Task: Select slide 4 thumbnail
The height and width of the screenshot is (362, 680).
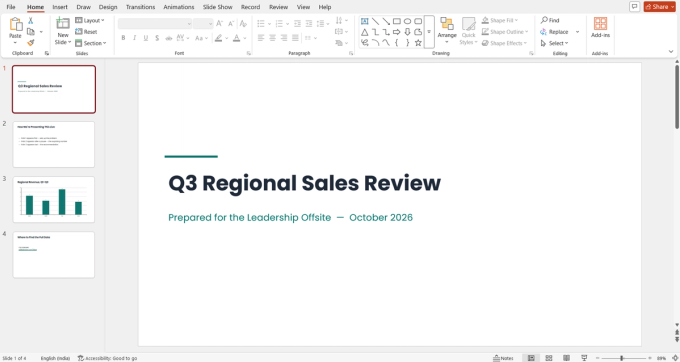Action: [54, 254]
